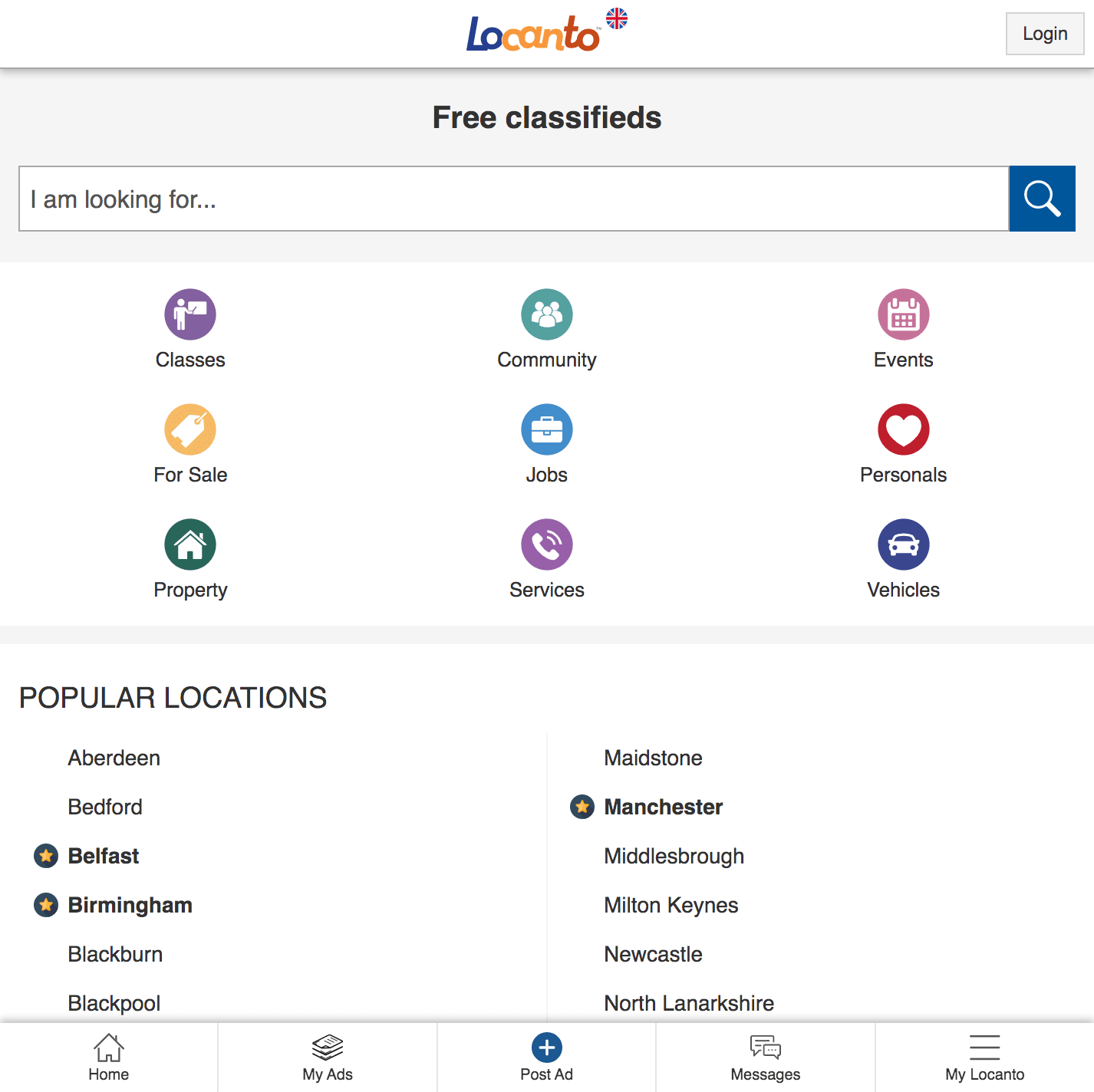Viewport: 1094px width, 1092px height.
Task: Choose the Manchester location link
Action: [664, 807]
